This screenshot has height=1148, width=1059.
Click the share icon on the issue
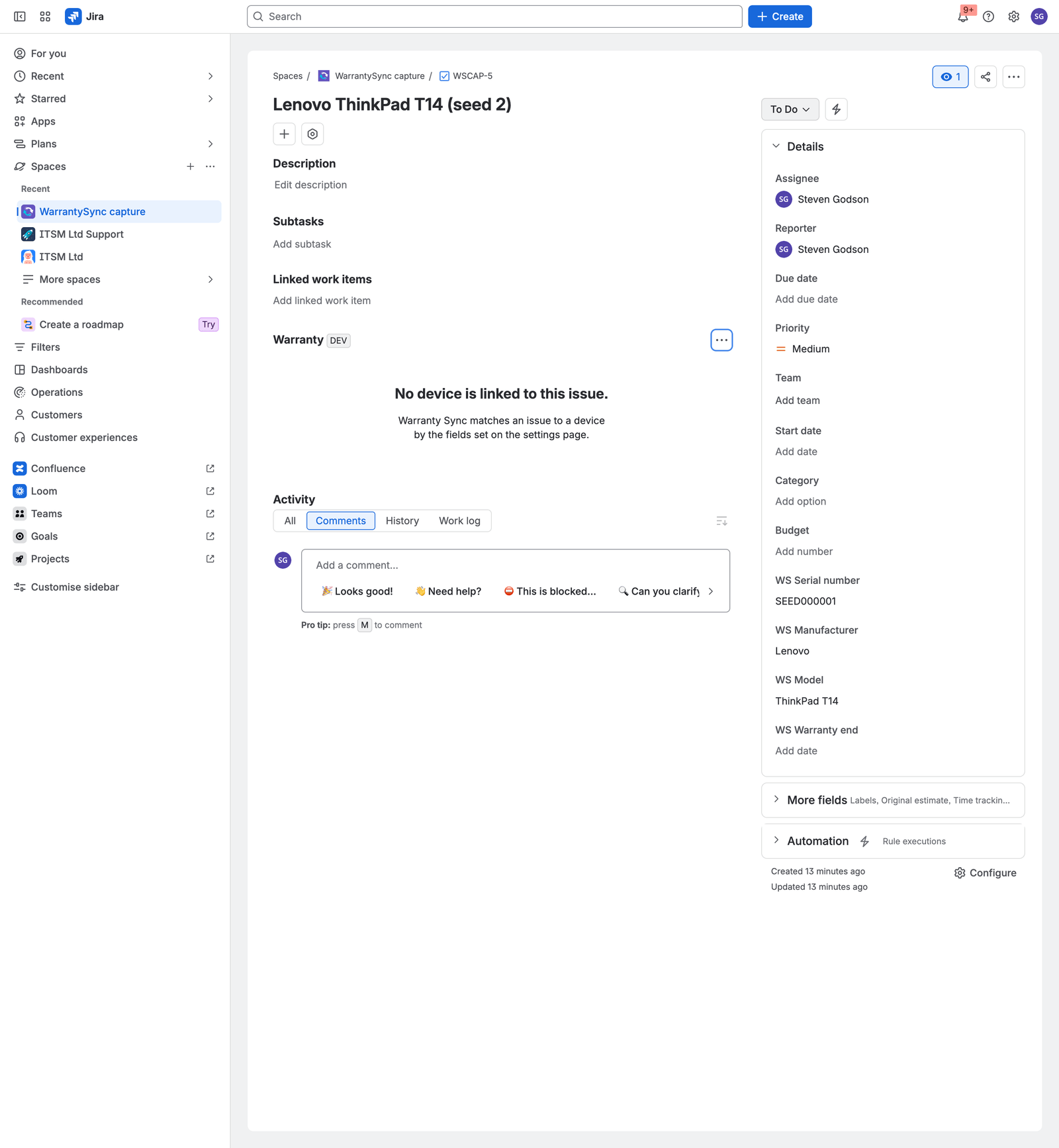(x=986, y=77)
